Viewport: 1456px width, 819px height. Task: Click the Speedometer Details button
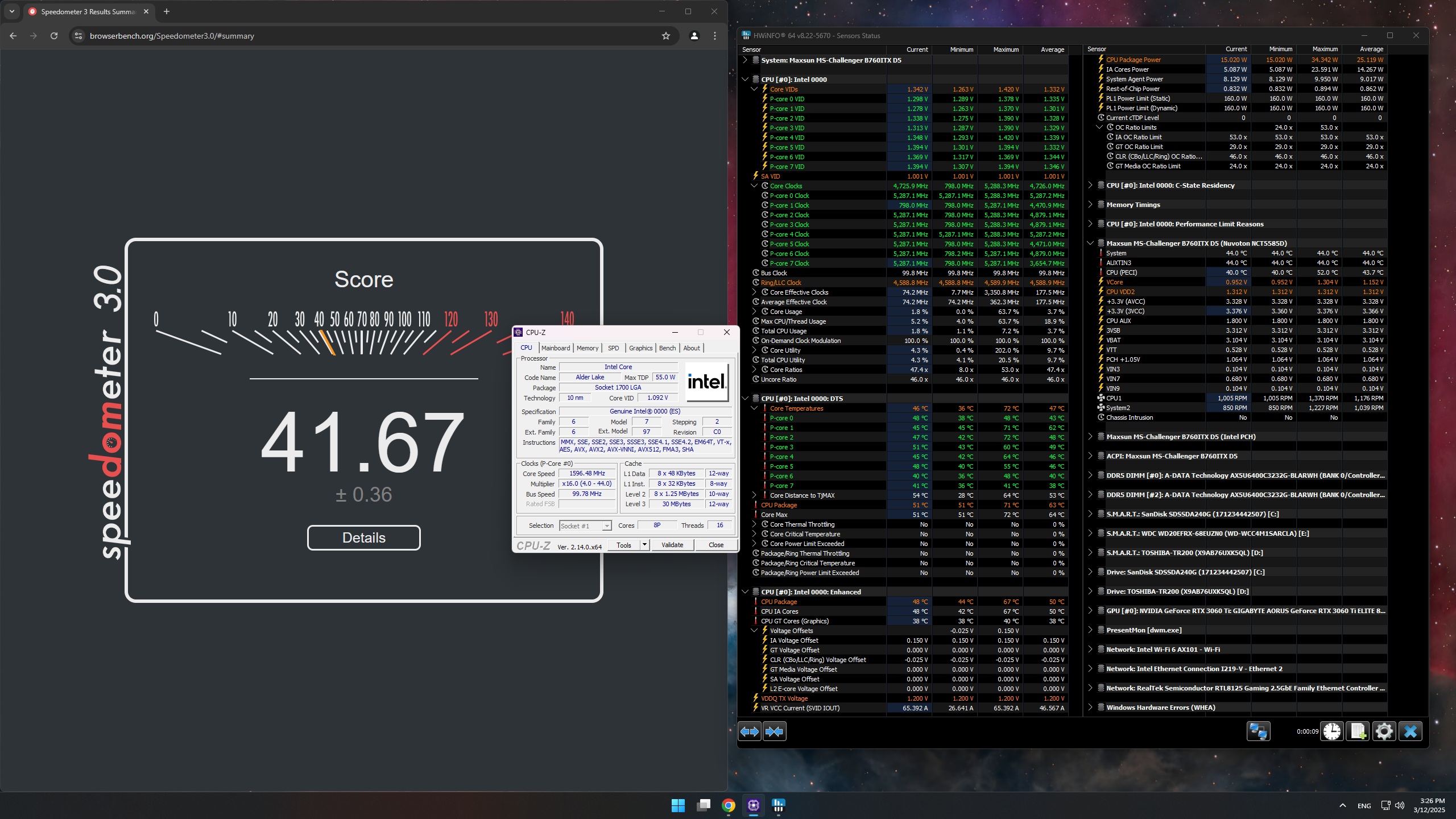(363, 537)
